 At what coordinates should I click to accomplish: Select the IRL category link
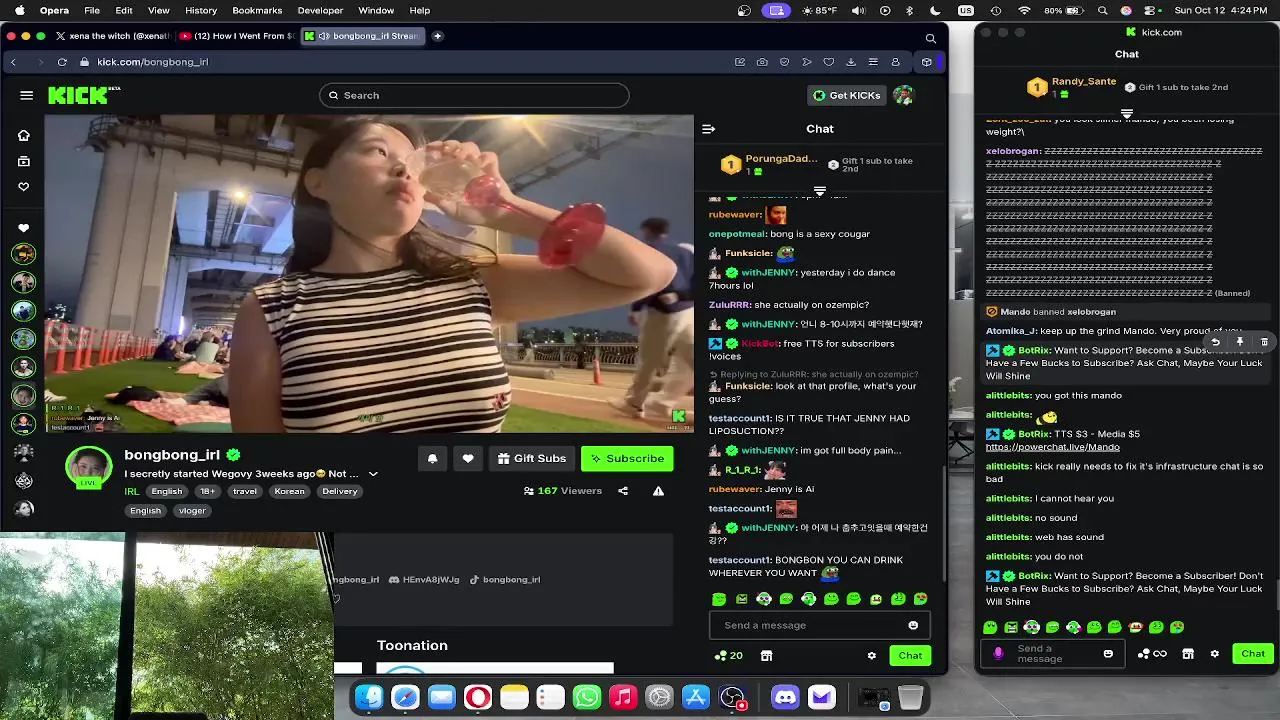click(x=132, y=491)
